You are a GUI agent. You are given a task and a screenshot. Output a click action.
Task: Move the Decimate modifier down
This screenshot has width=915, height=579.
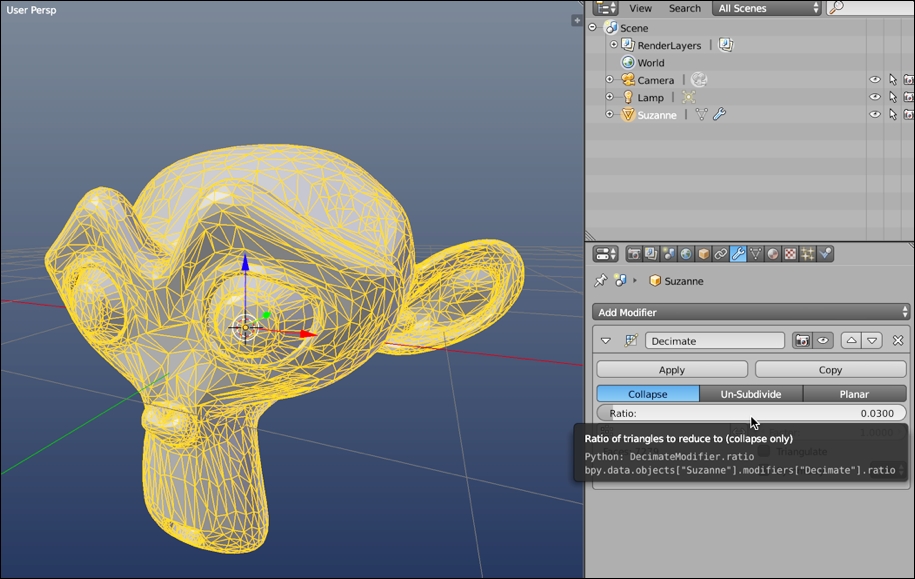point(872,340)
